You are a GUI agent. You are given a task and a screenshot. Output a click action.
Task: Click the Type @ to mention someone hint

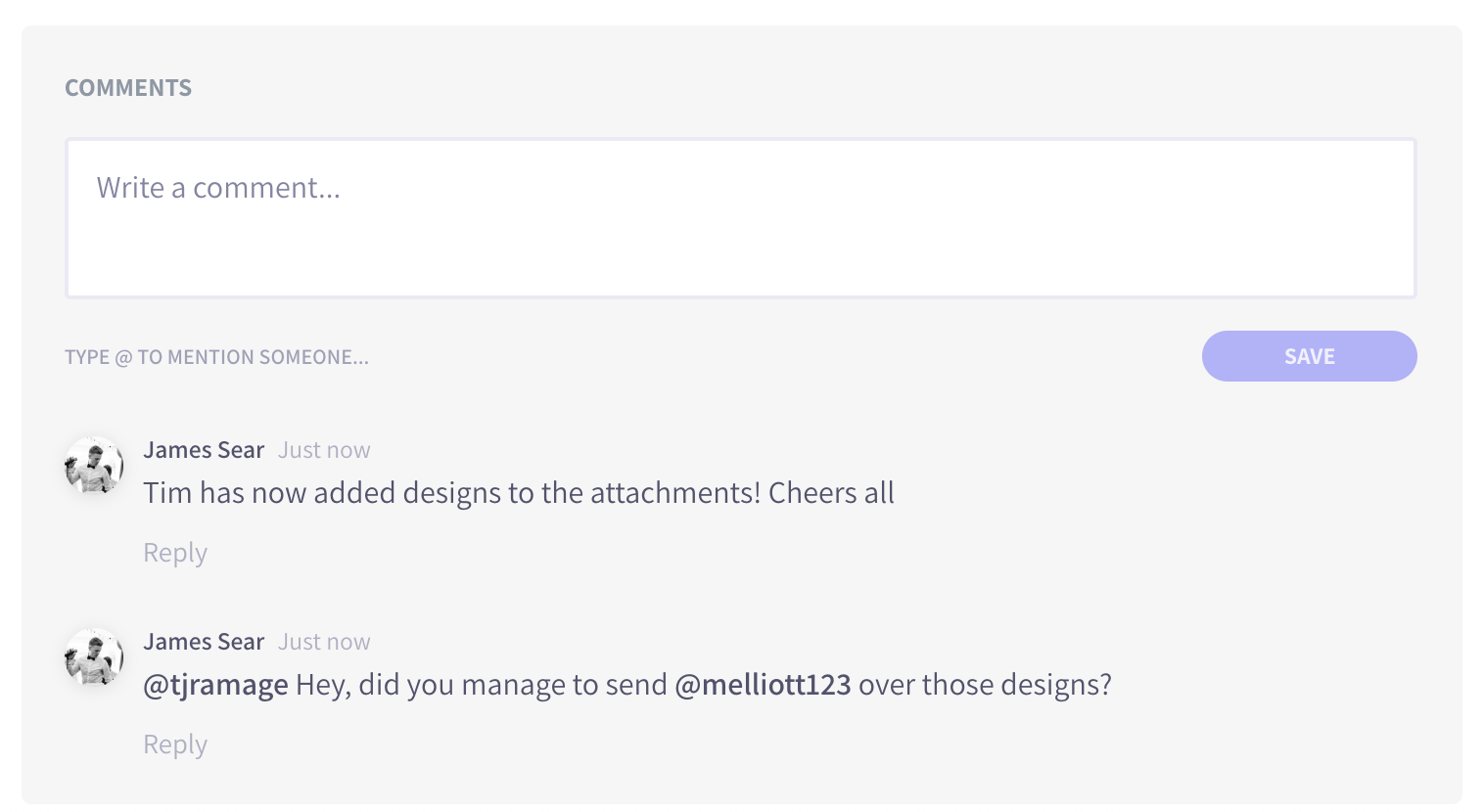pyautogui.click(x=216, y=357)
